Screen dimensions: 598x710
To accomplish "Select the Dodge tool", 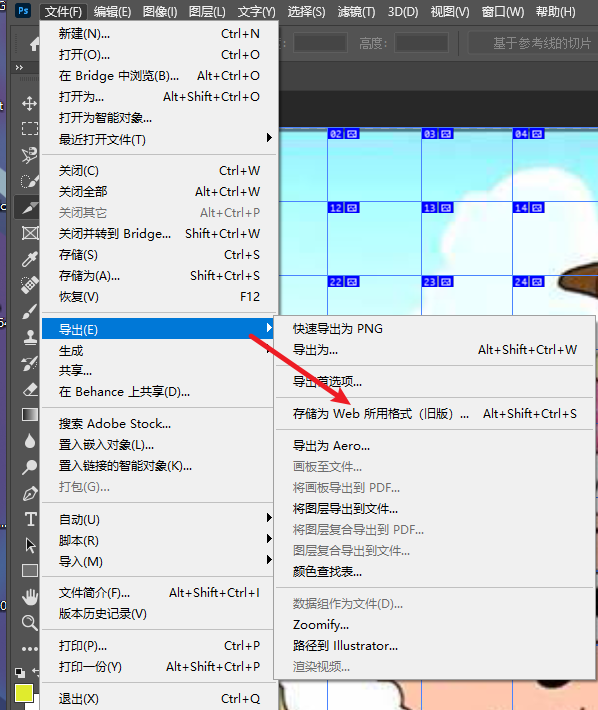I will point(29,467).
